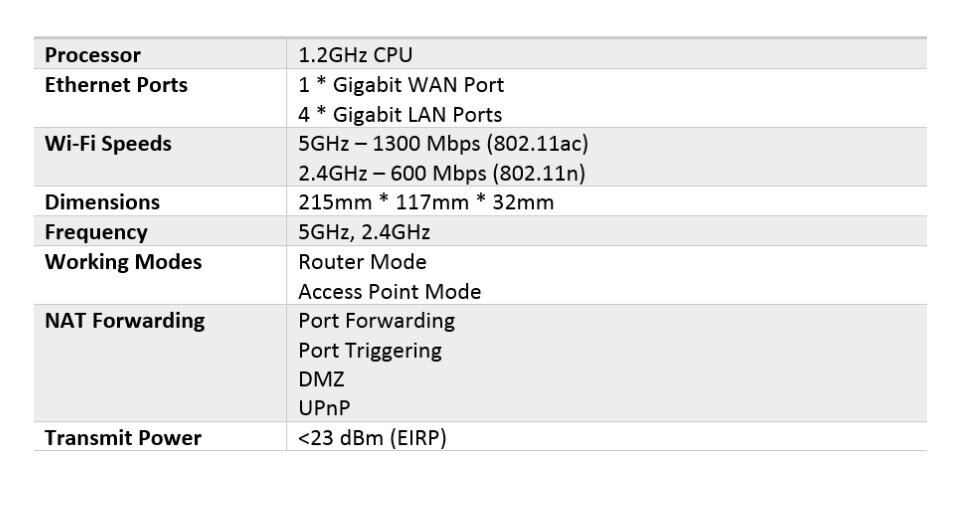This screenshot has height=520, width=960.
Task: Click the Access Point Mode text
Action: click(x=389, y=292)
